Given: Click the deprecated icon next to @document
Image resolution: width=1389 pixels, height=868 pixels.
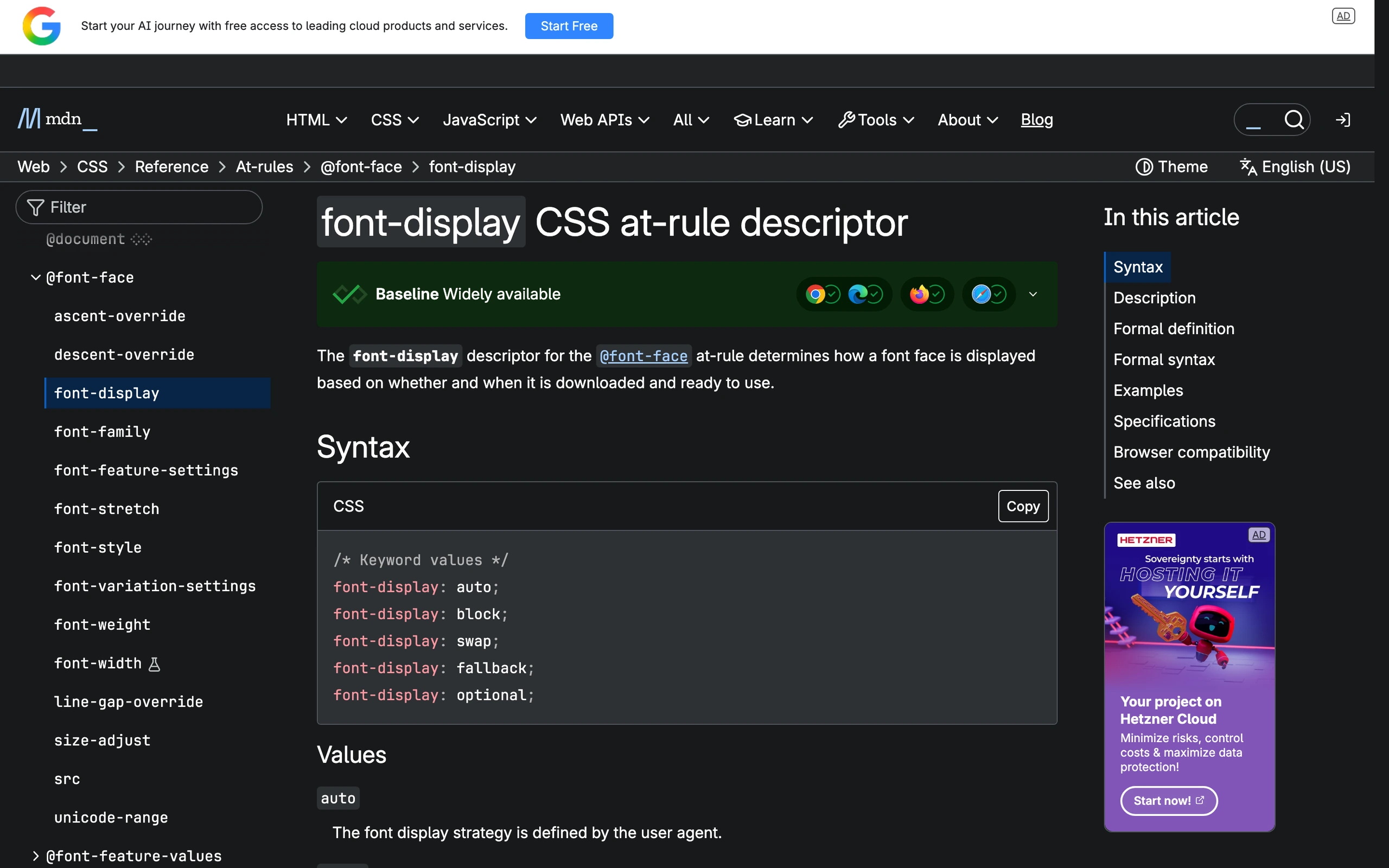Looking at the screenshot, I should 141,239.
